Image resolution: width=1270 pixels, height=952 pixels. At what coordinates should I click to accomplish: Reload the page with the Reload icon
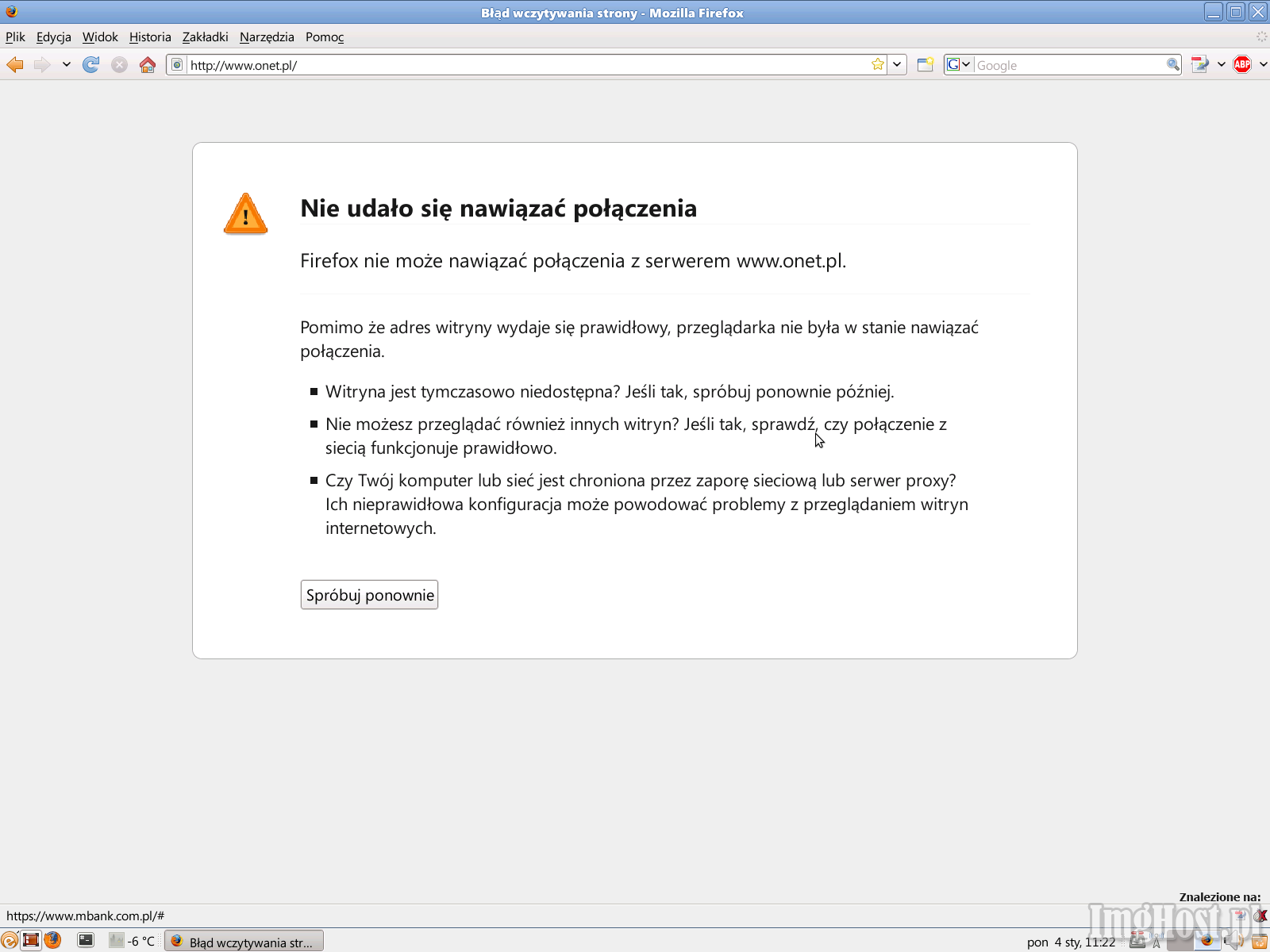click(x=91, y=65)
